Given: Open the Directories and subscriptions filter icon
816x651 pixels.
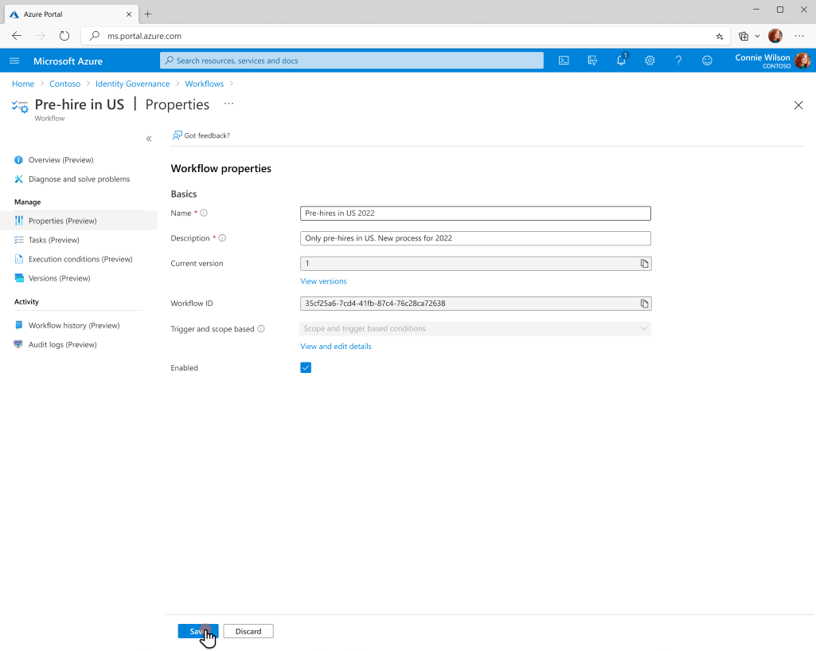Looking at the screenshot, I should click(592, 61).
